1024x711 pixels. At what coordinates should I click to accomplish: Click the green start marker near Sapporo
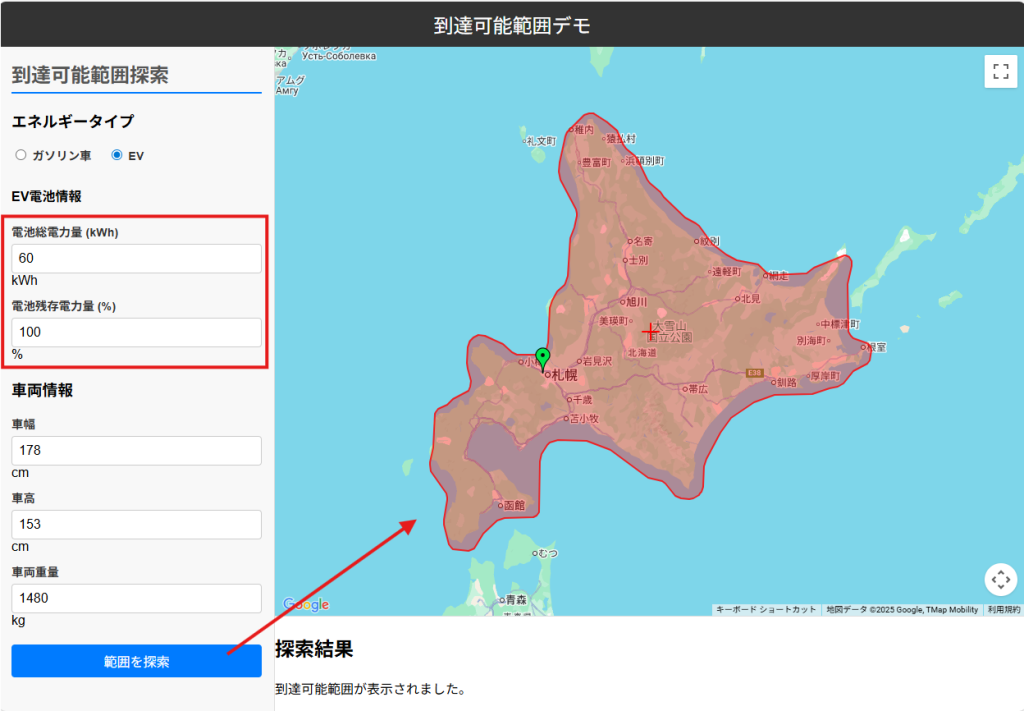(543, 359)
